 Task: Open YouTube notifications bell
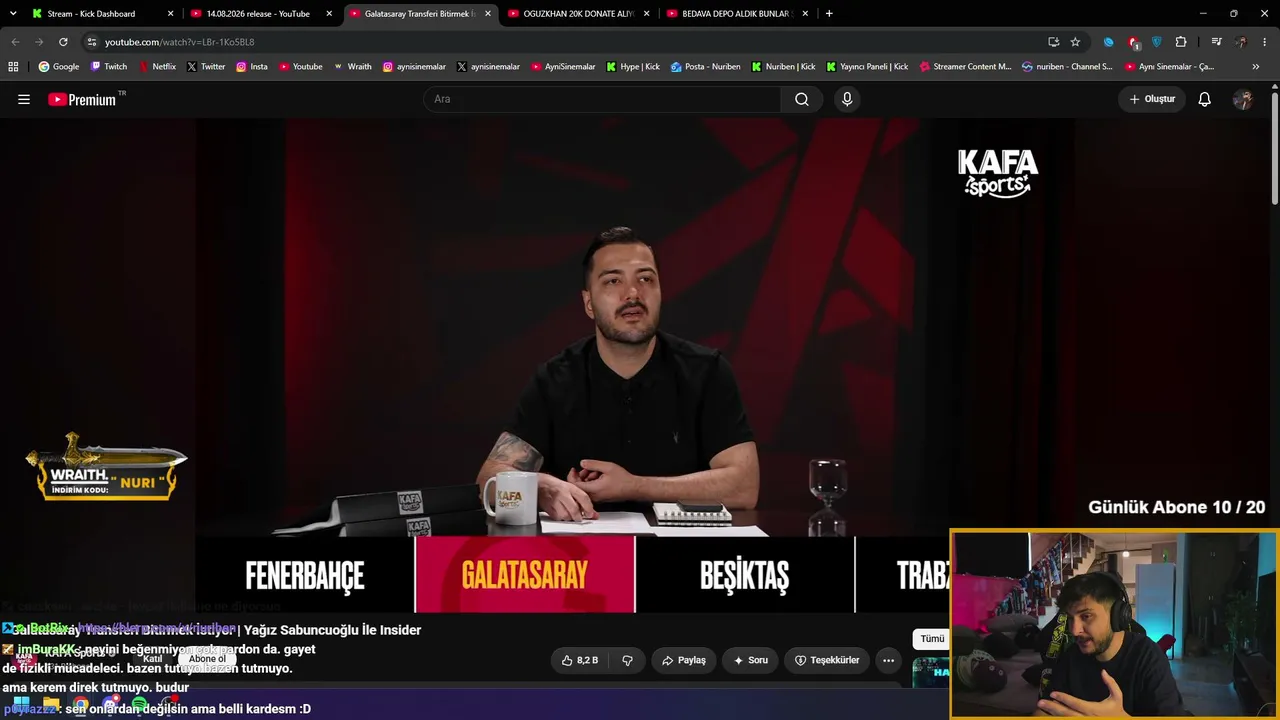1205,99
